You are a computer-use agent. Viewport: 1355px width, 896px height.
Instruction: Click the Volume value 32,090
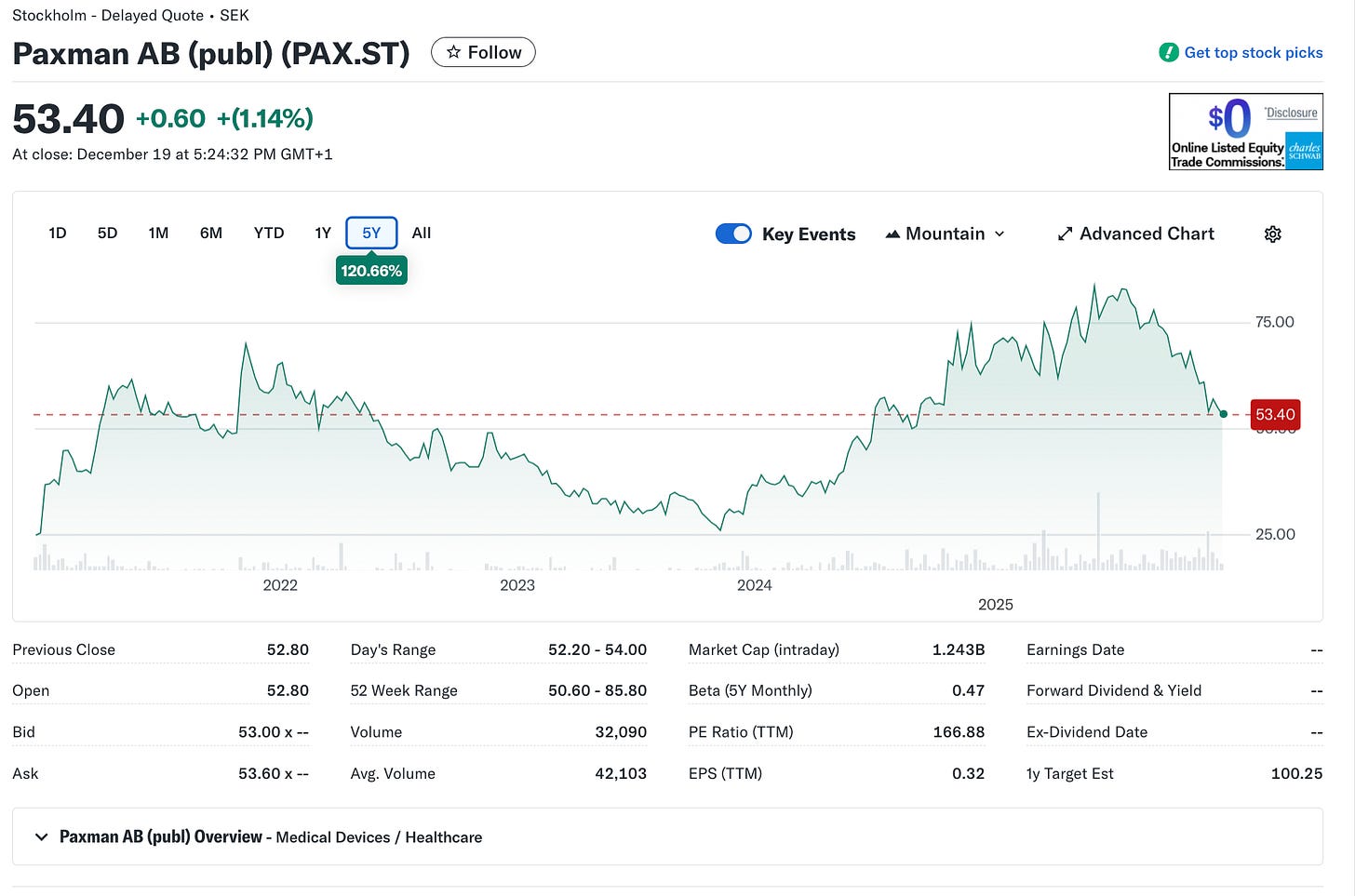coord(621,732)
